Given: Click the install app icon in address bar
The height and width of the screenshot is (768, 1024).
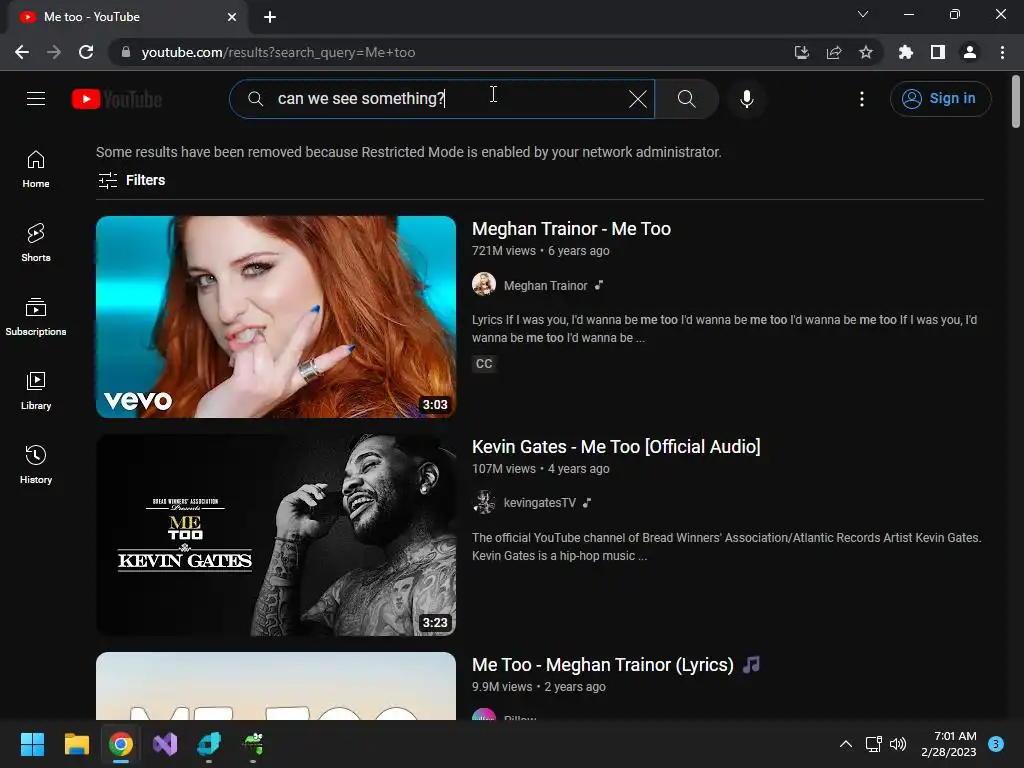Looking at the screenshot, I should (802, 52).
